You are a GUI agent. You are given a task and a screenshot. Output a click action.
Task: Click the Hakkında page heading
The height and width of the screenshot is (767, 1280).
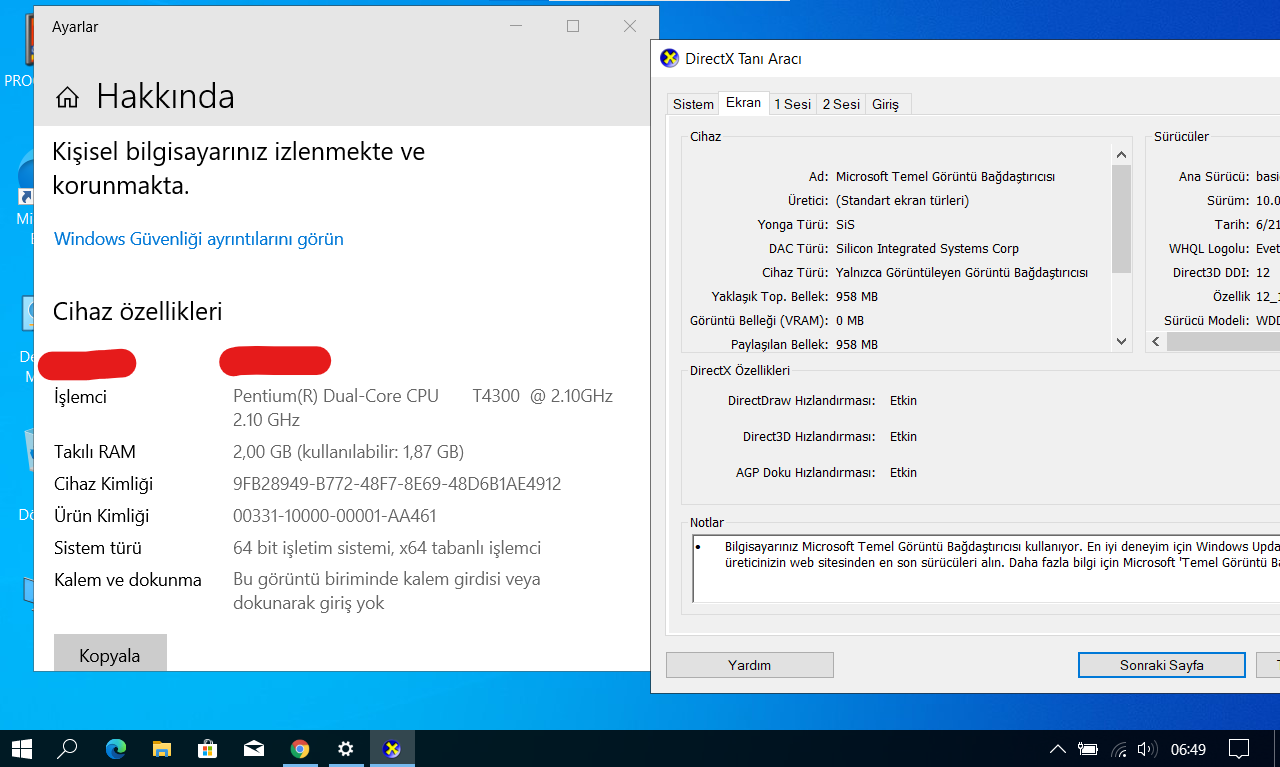pos(165,97)
